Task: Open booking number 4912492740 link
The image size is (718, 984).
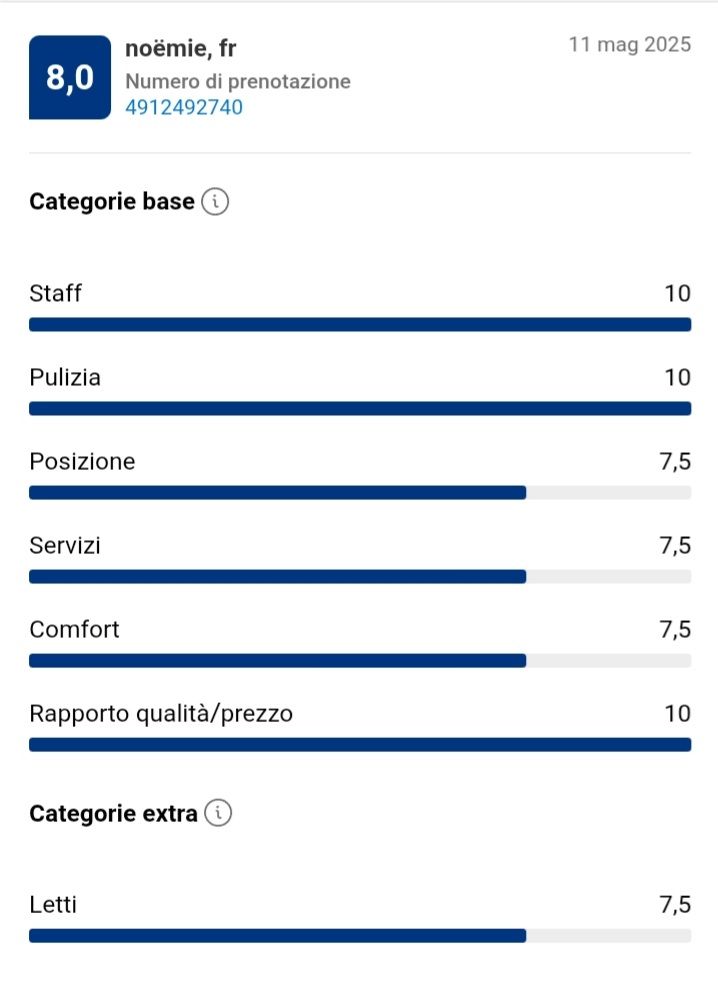Action: point(184,107)
